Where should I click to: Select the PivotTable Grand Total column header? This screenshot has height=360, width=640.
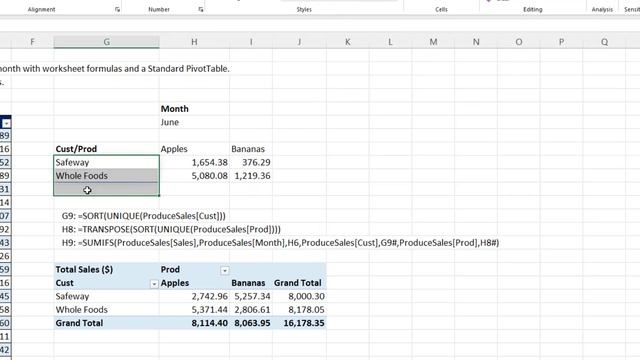coord(299,283)
